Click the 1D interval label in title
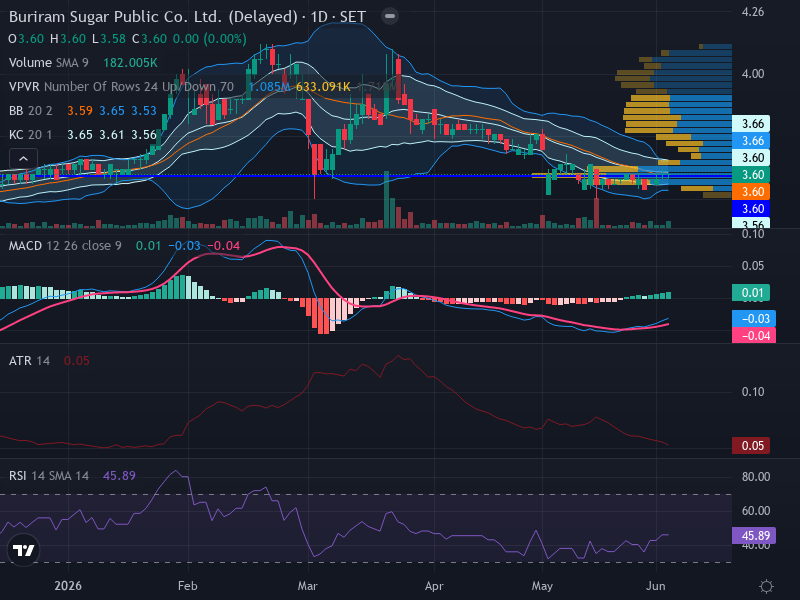 tap(319, 17)
